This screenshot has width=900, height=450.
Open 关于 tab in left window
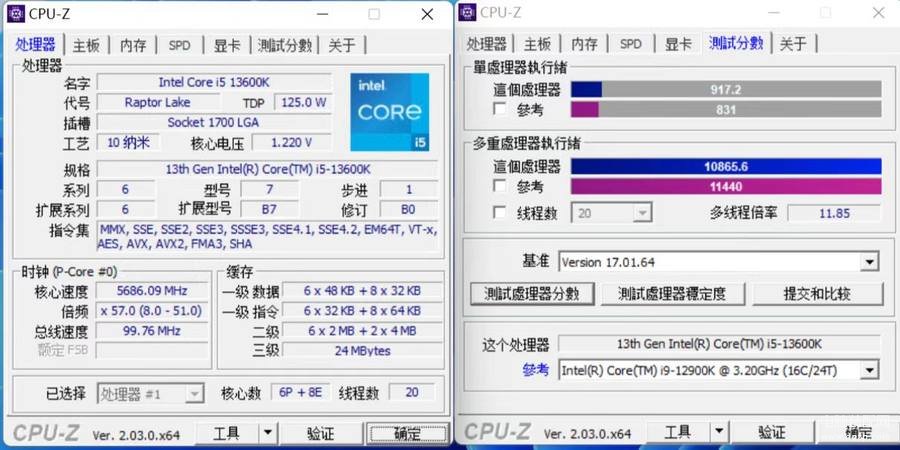pos(342,45)
